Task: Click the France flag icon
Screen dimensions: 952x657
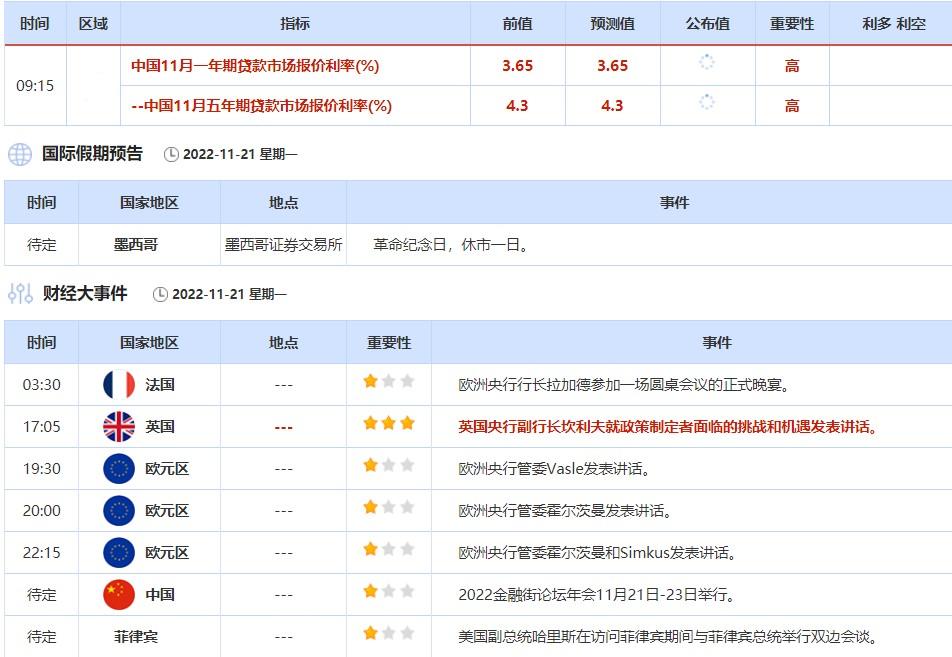Action: tap(119, 384)
